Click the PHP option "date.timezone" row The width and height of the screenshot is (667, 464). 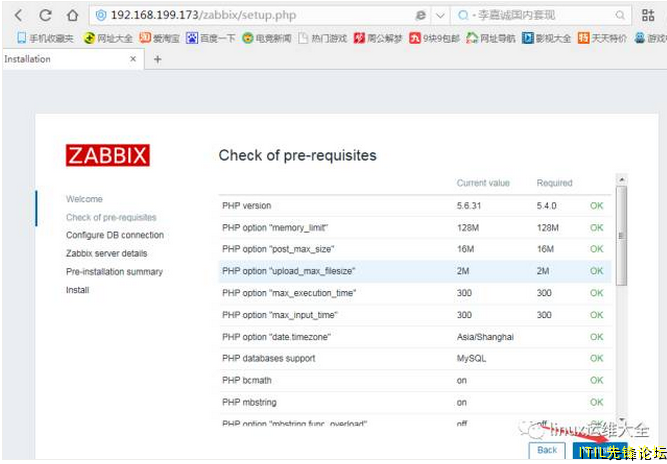[415, 337]
